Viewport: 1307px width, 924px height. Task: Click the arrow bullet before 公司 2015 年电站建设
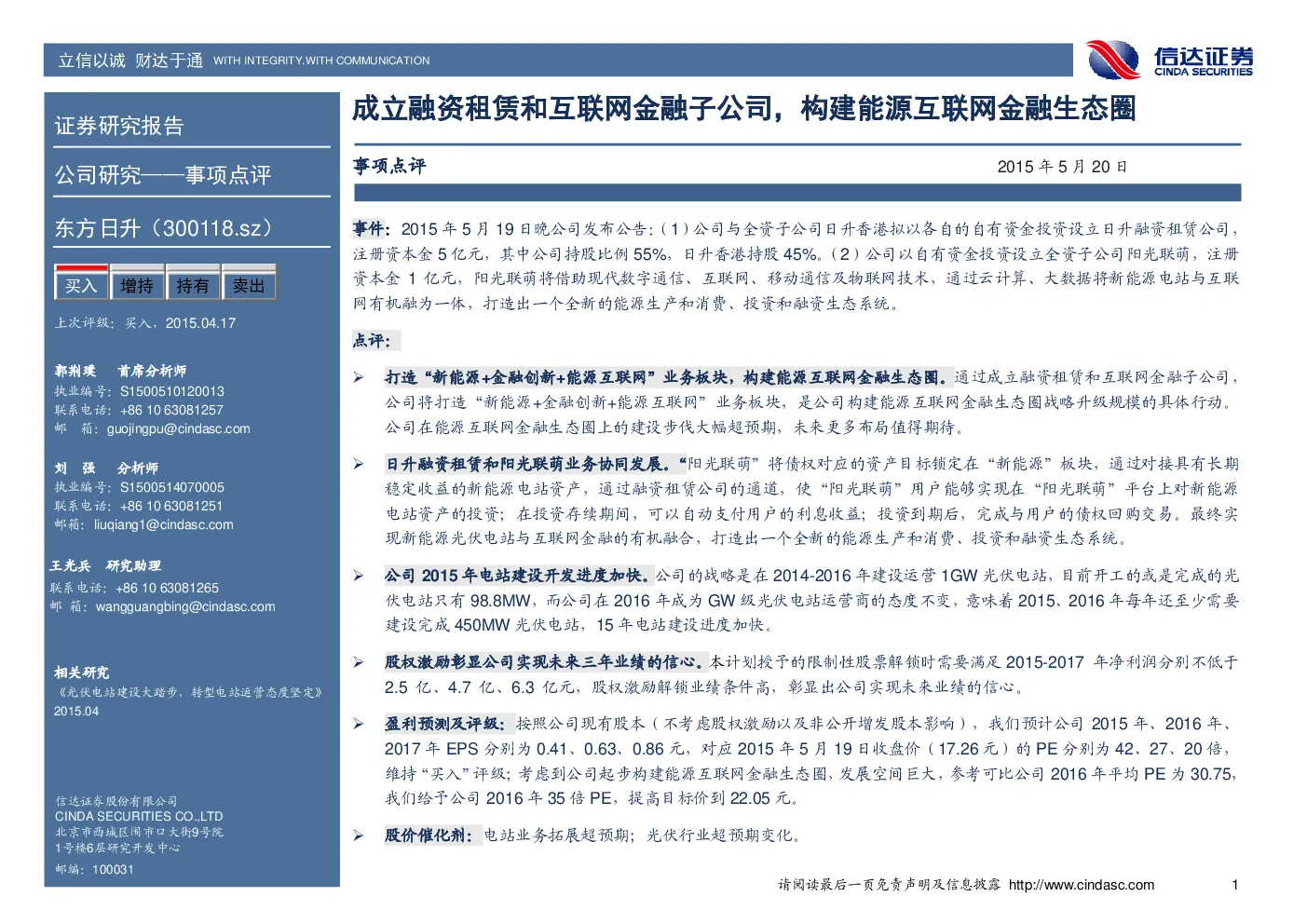[359, 576]
